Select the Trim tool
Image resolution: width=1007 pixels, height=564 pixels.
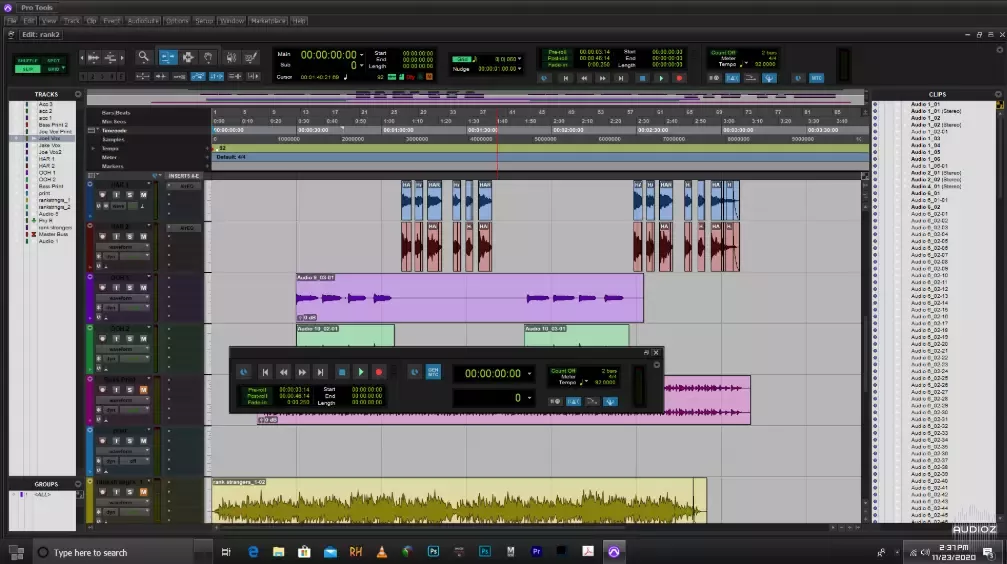tap(168, 57)
